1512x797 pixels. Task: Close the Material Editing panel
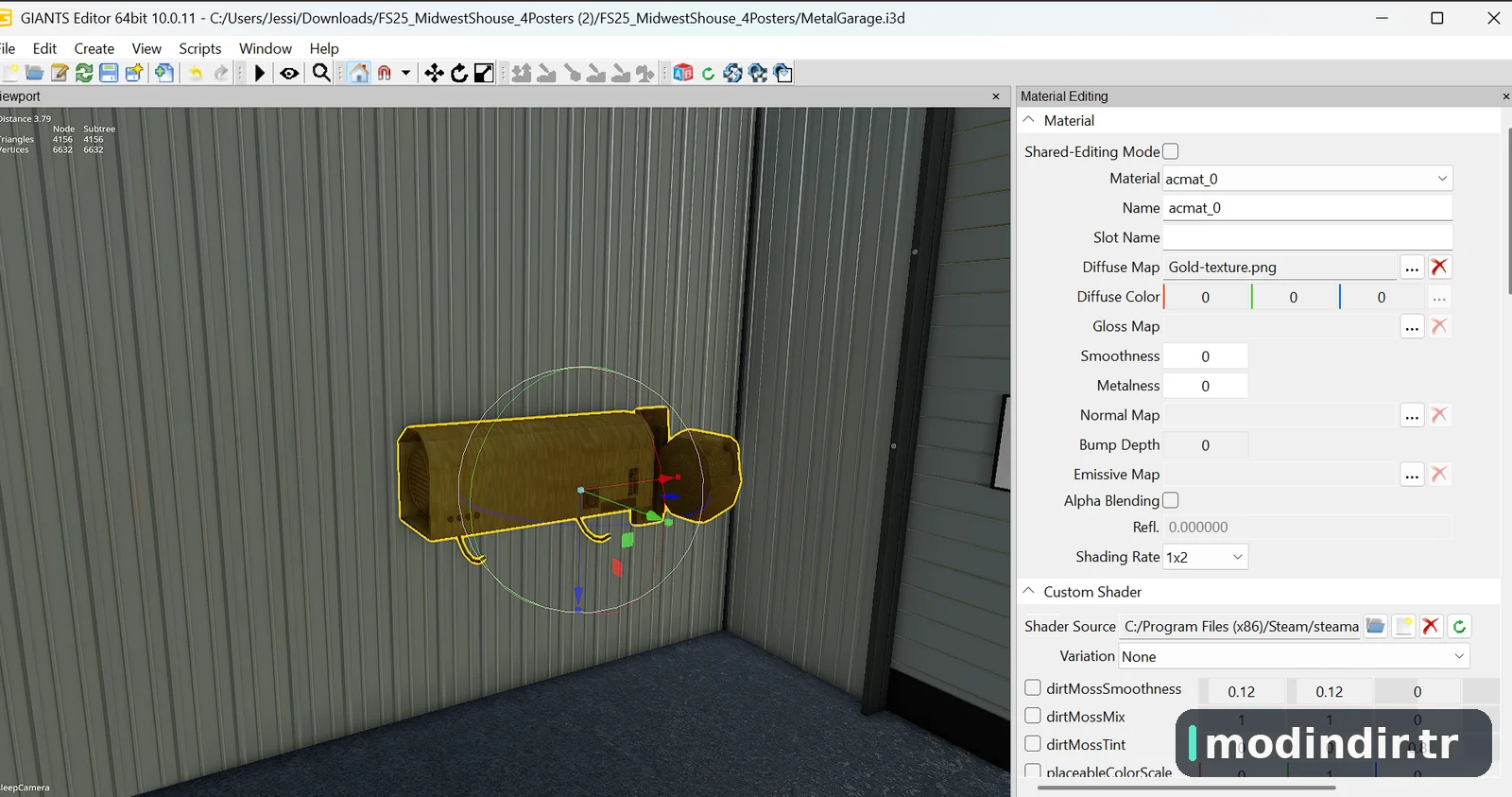1506,96
